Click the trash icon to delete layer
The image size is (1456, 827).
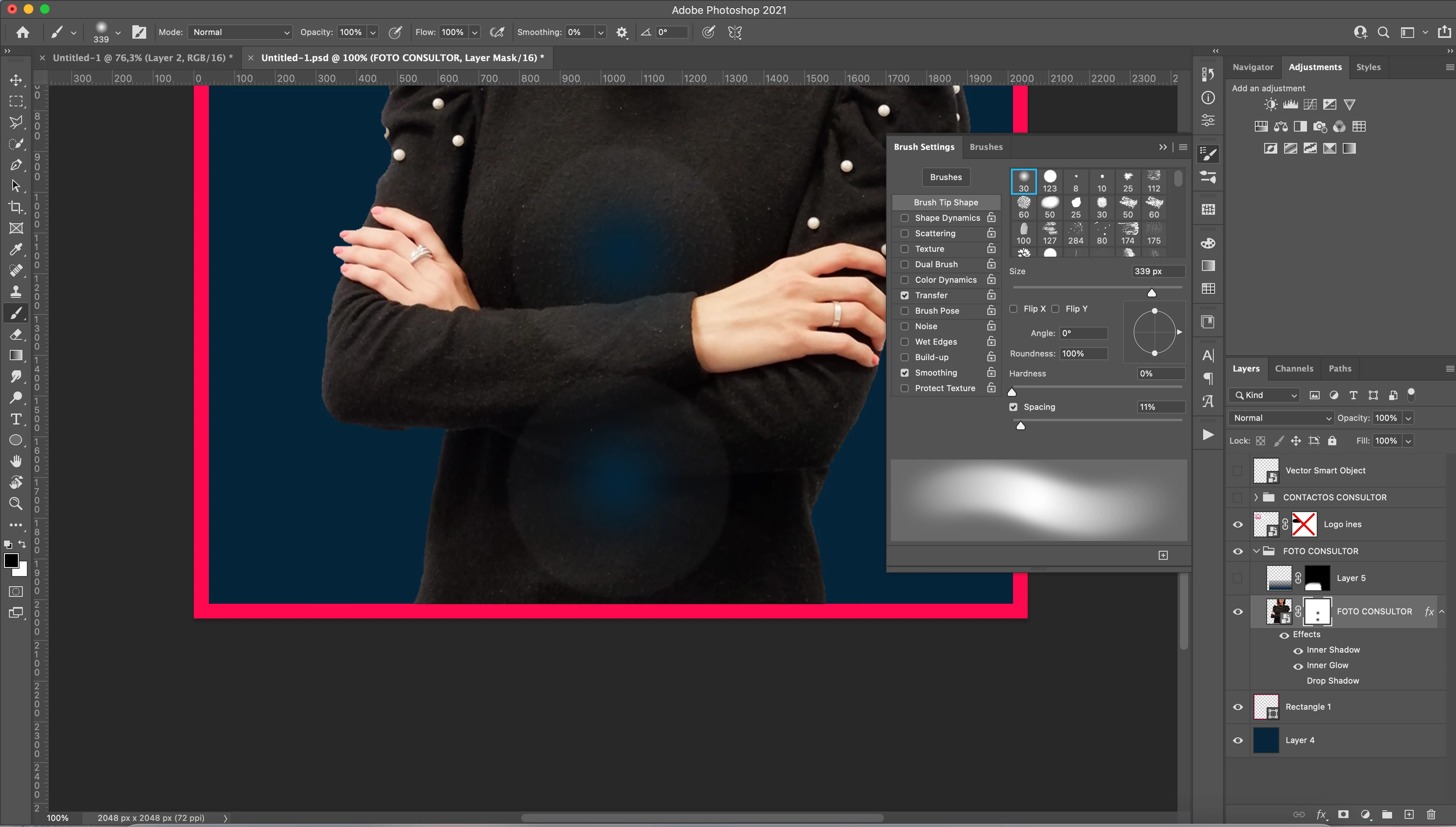click(x=1431, y=814)
